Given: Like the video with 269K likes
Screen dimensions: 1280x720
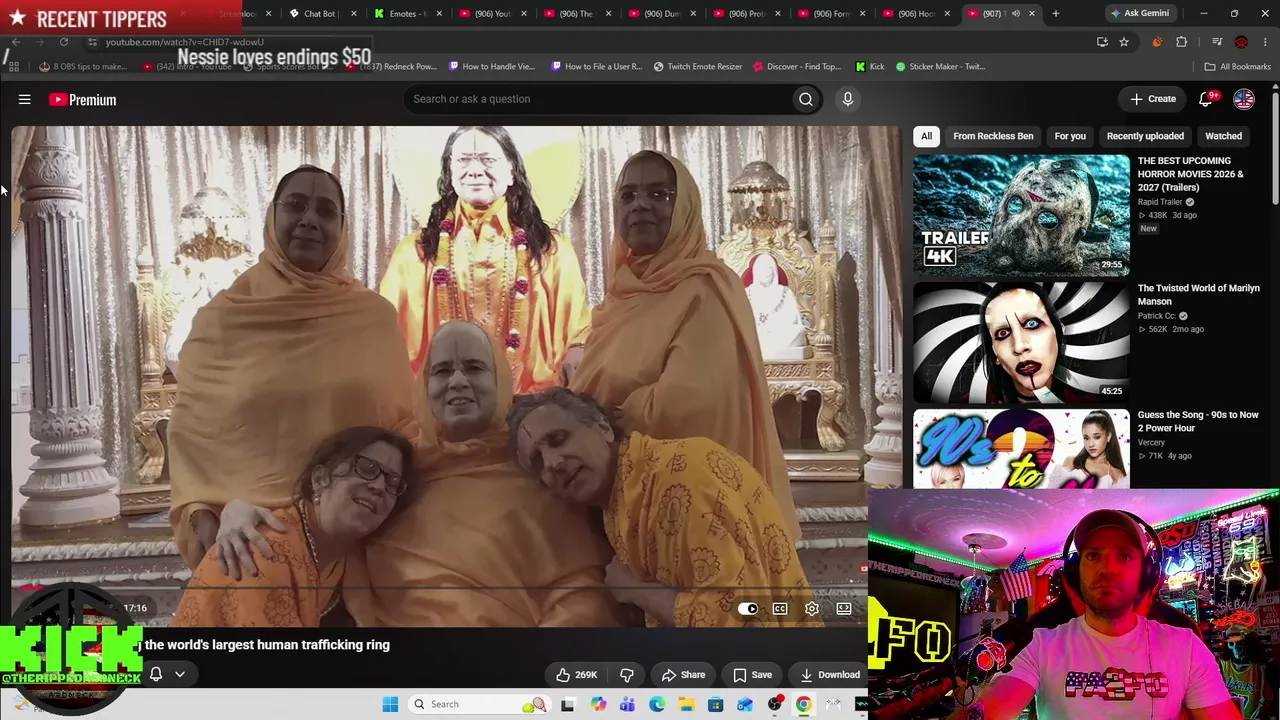Looking at the screenshot, I should pos(576,675).
